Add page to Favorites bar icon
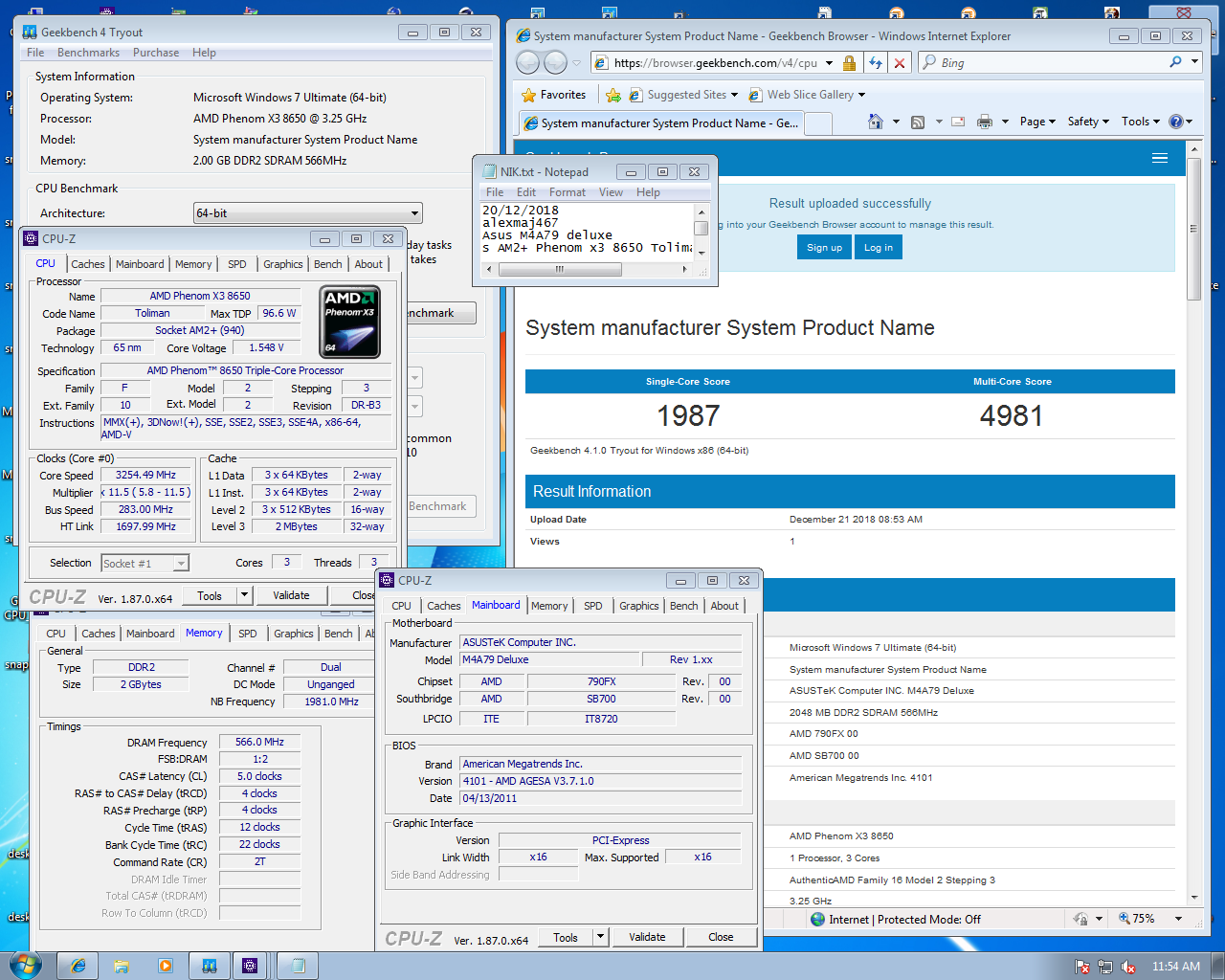This screenshot has width=1225, height=980. (613, 95)
